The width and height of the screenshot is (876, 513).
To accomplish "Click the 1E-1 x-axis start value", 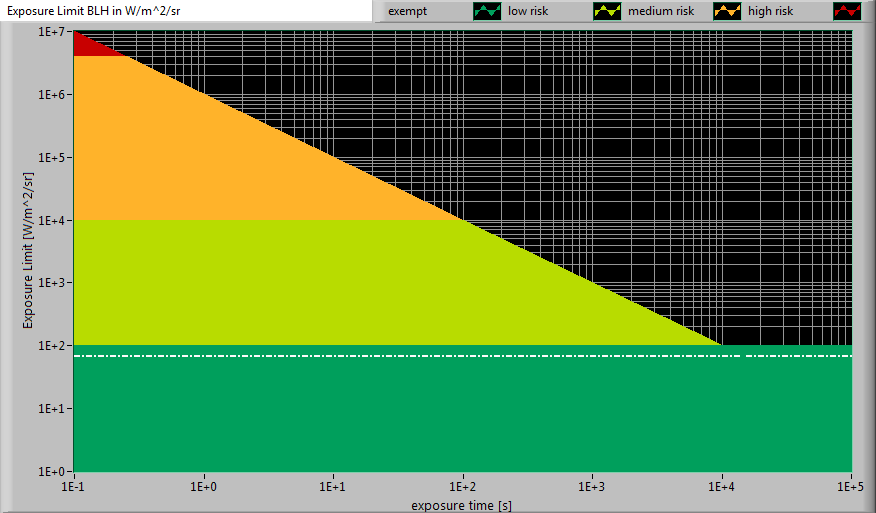I will coord(73,486).
